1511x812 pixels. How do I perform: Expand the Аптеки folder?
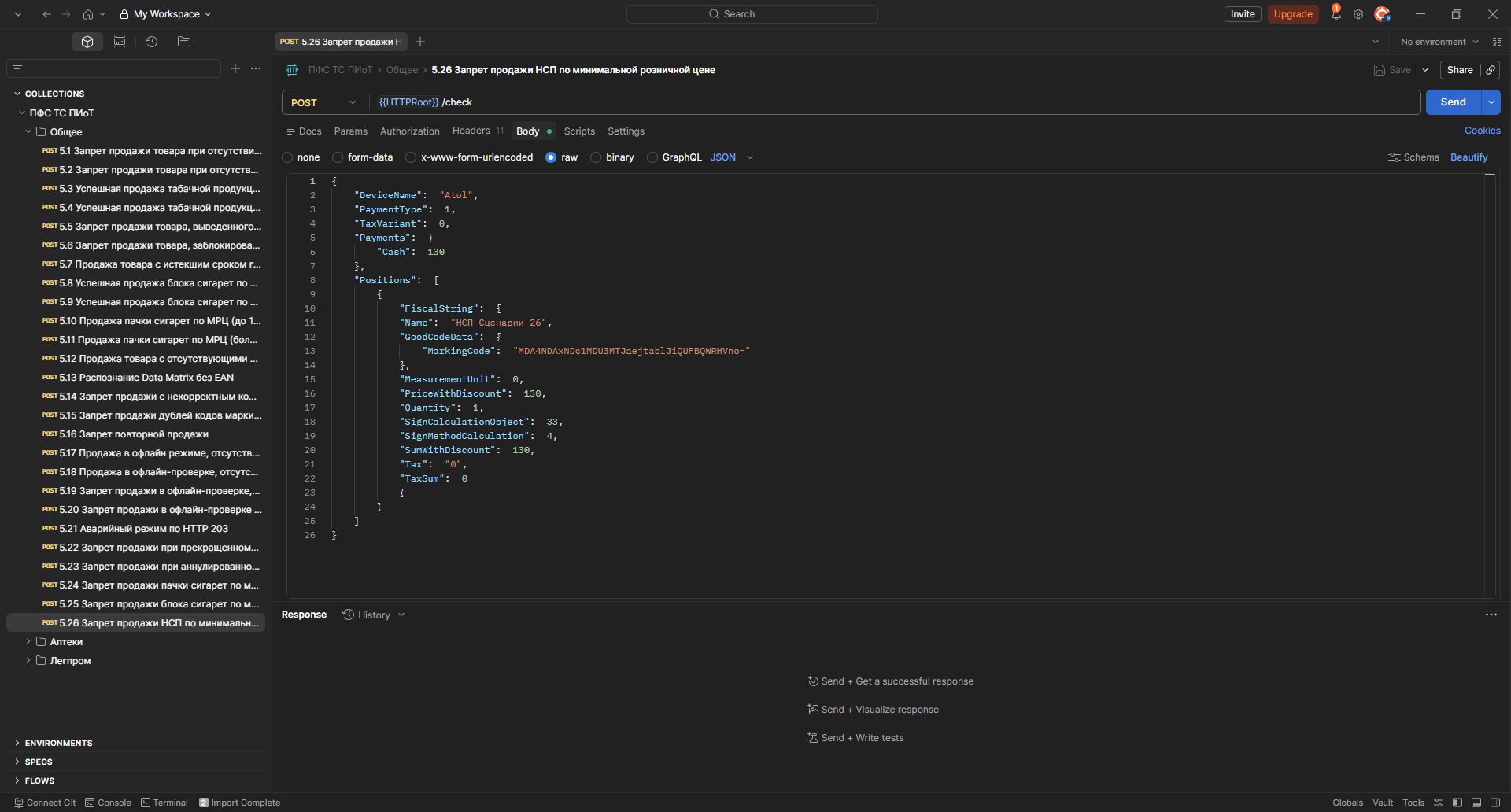tap(28, 642)
